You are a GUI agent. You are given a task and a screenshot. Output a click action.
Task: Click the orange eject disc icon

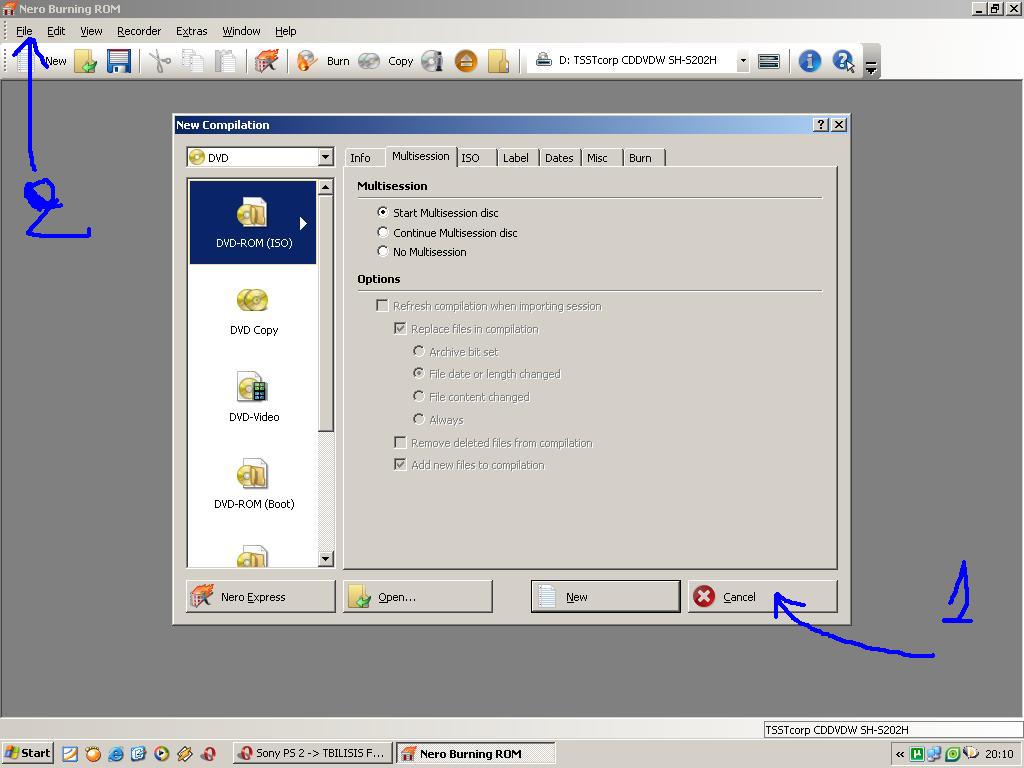coord(466,61)
